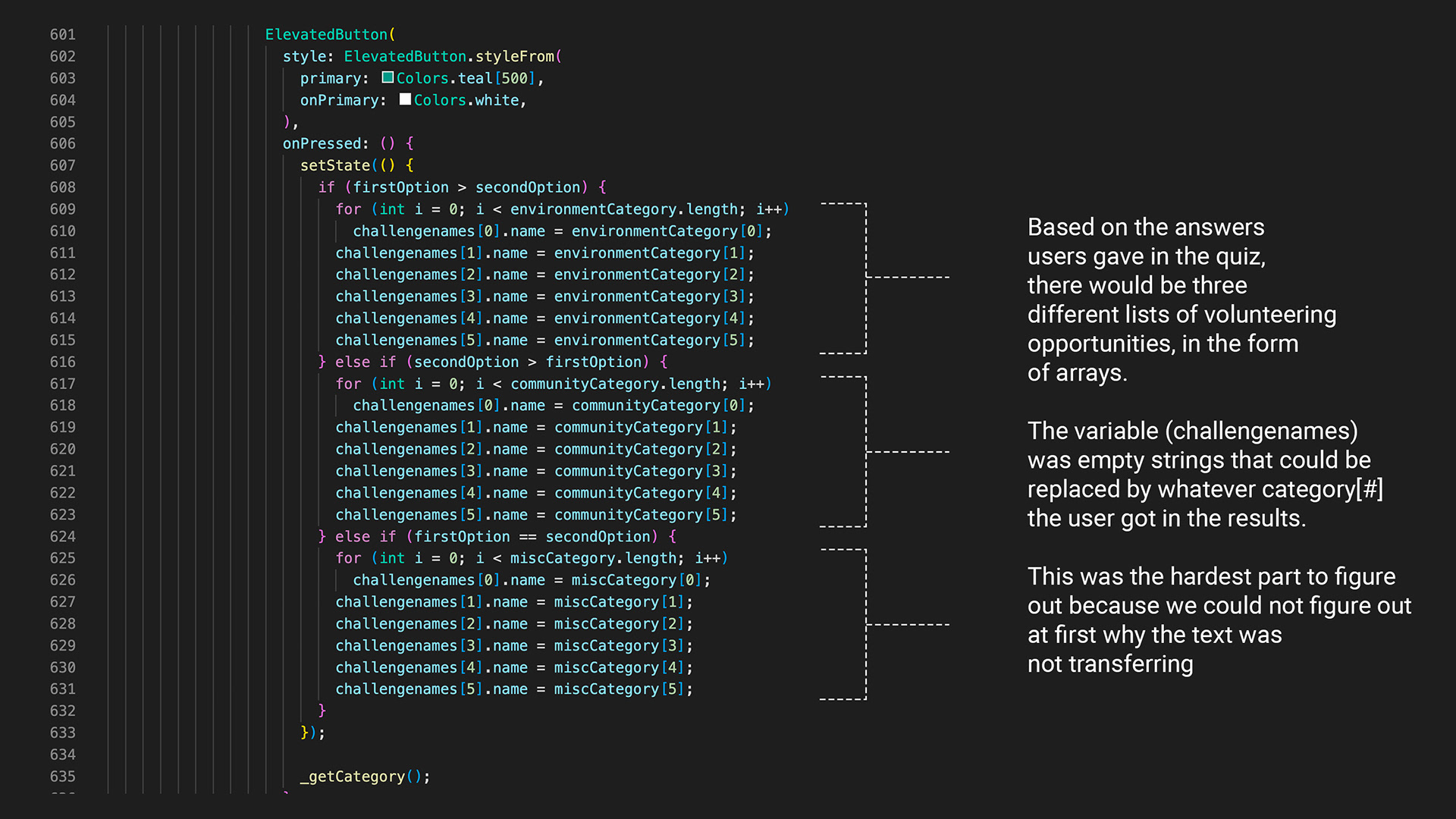Click the teal color swatch before Colors.teal
Image resolution: width=1456 pixels, height=819 pixels.
click(x=388, y=77)
